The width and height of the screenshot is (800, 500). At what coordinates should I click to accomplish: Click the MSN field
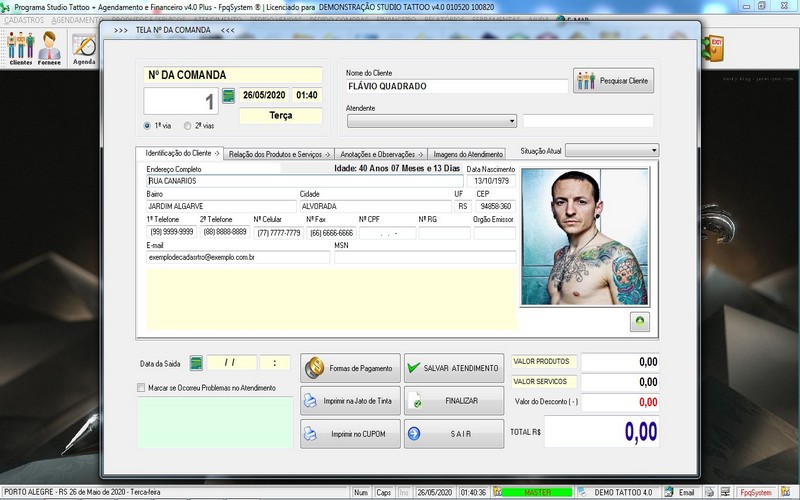pos(425,258)
